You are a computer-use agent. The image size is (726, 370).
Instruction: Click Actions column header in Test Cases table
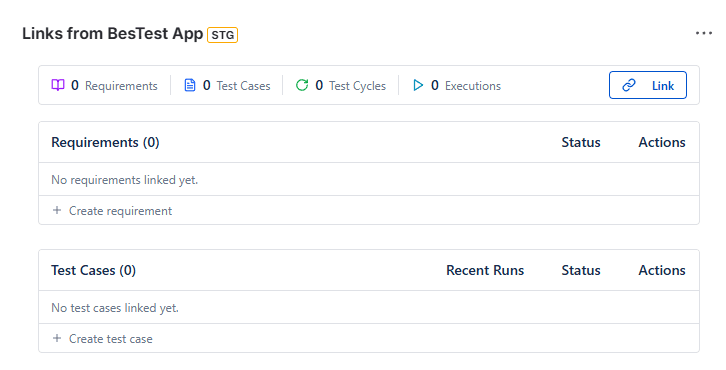[x=662, y=270]
